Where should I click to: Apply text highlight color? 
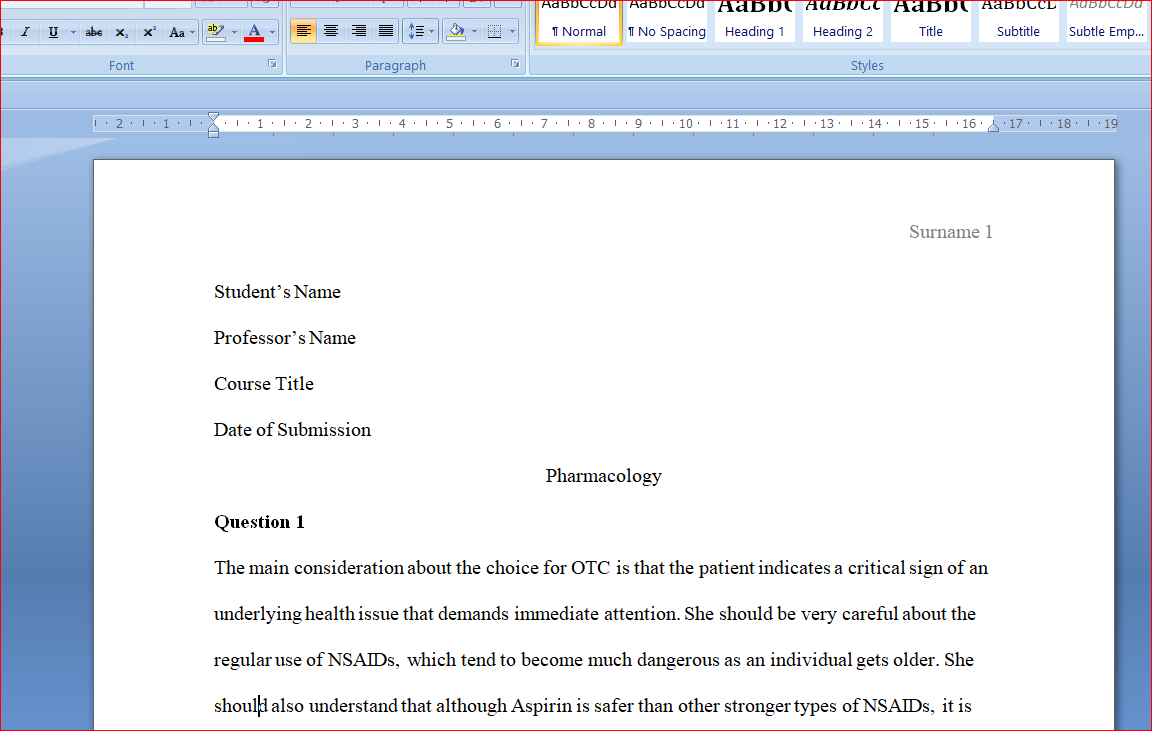(215, 32)
